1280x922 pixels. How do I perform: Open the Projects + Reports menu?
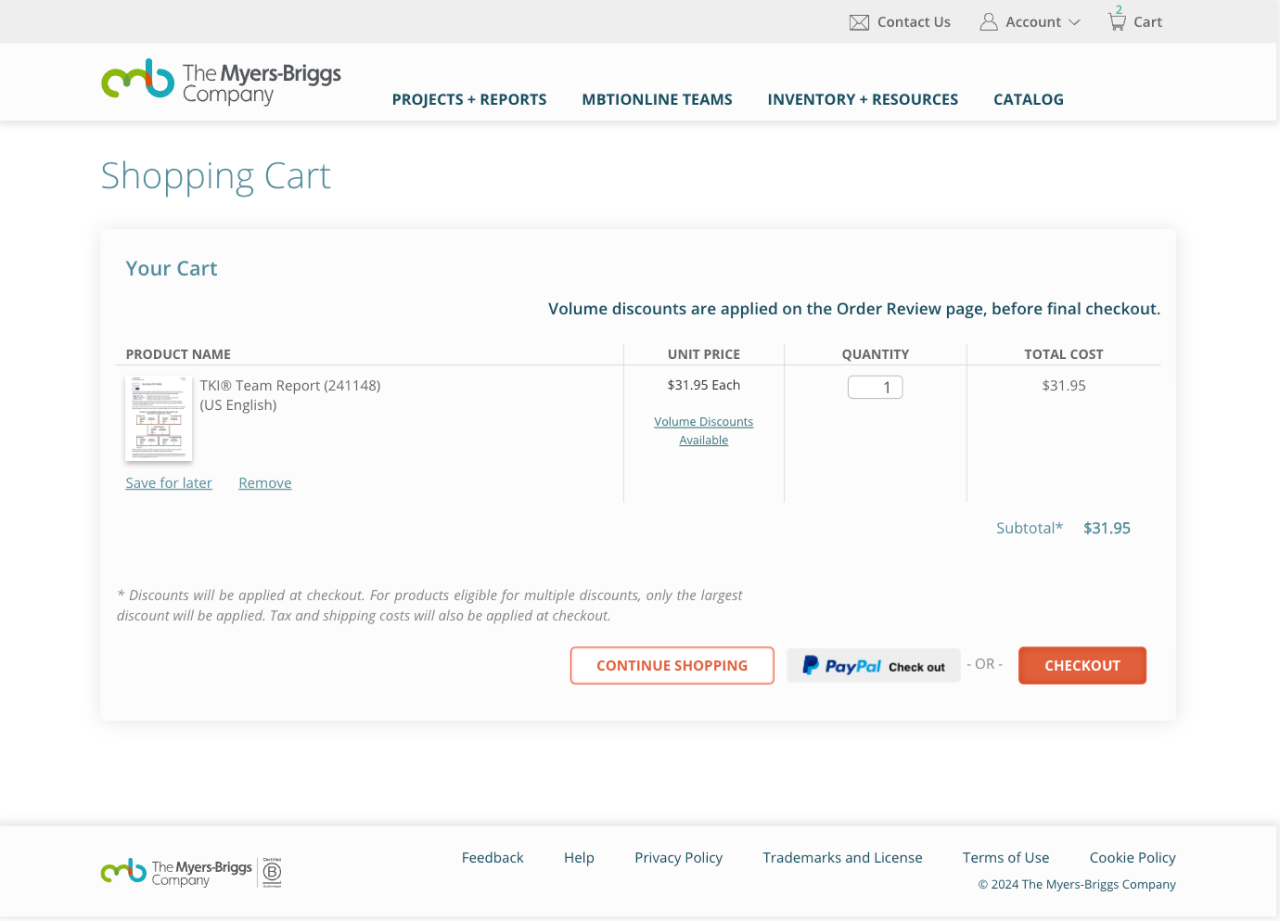click(x=469, y=99)
